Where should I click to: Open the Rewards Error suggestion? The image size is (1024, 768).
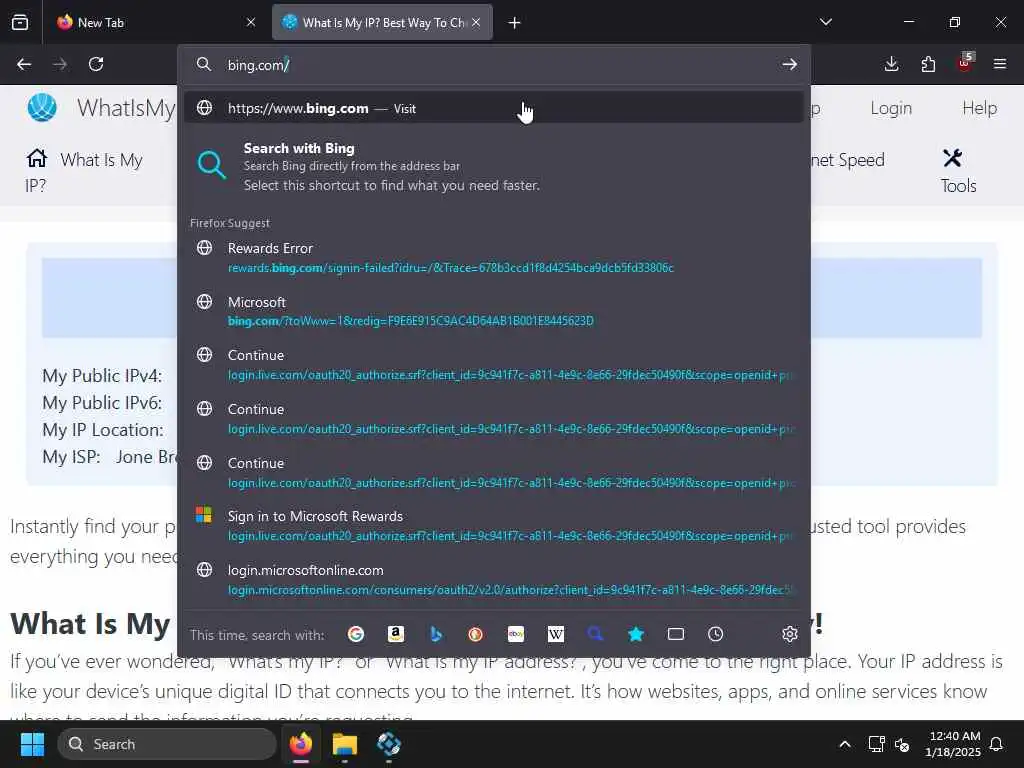click(494, 257)
